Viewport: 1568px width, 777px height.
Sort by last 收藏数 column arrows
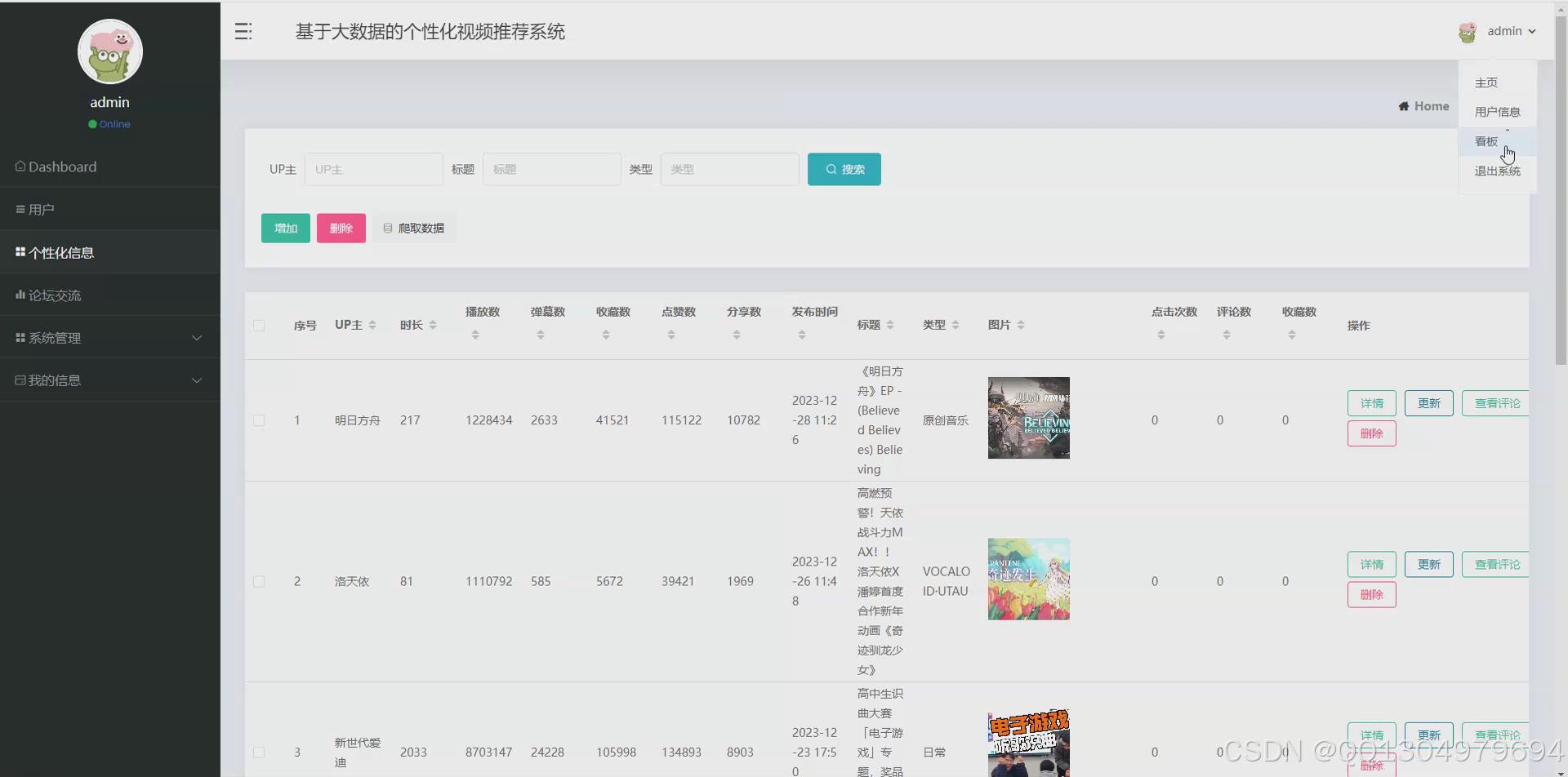tap(1292, 335)
